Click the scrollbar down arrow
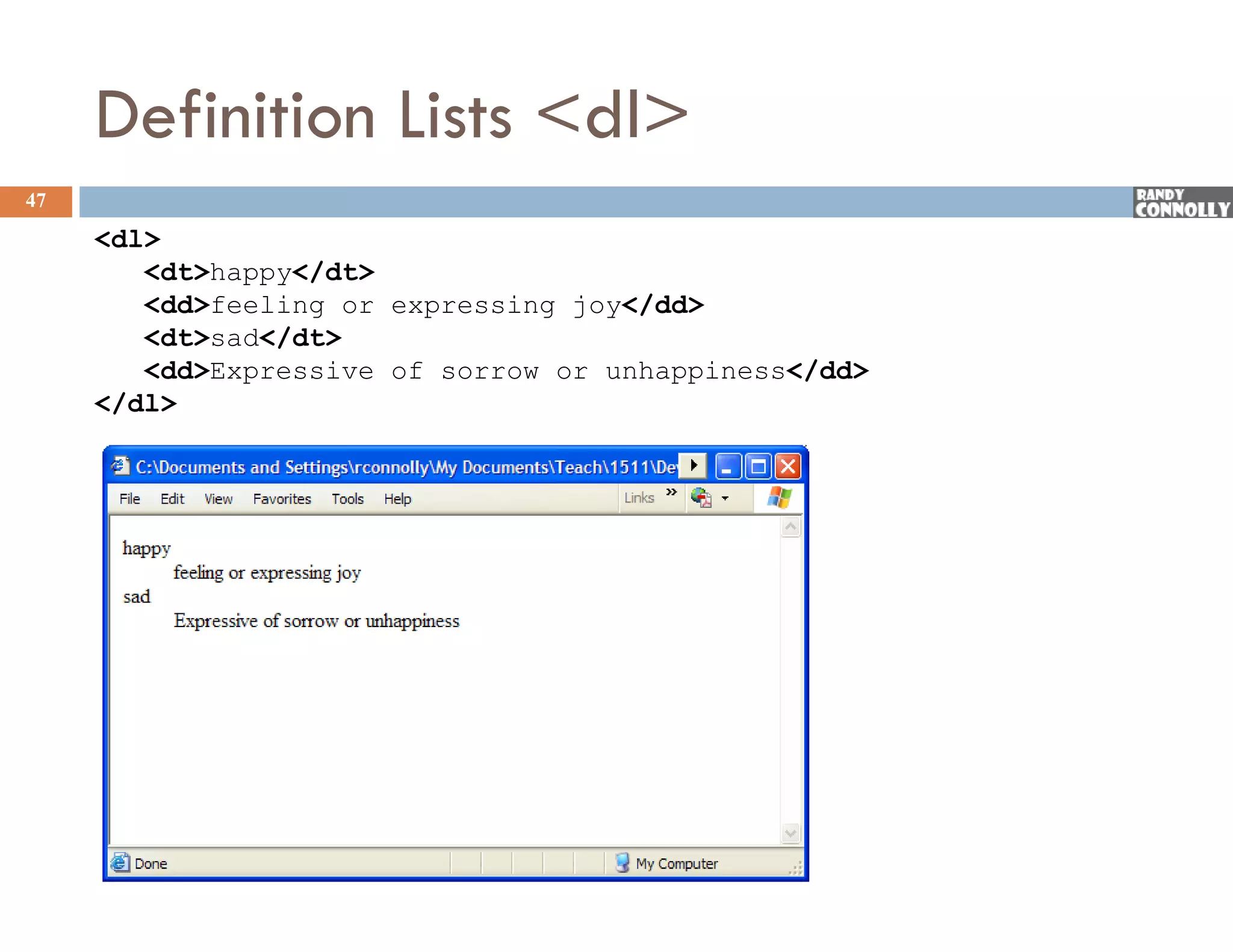The height and width of the screenshot is (952, 1233). point(790,833)
